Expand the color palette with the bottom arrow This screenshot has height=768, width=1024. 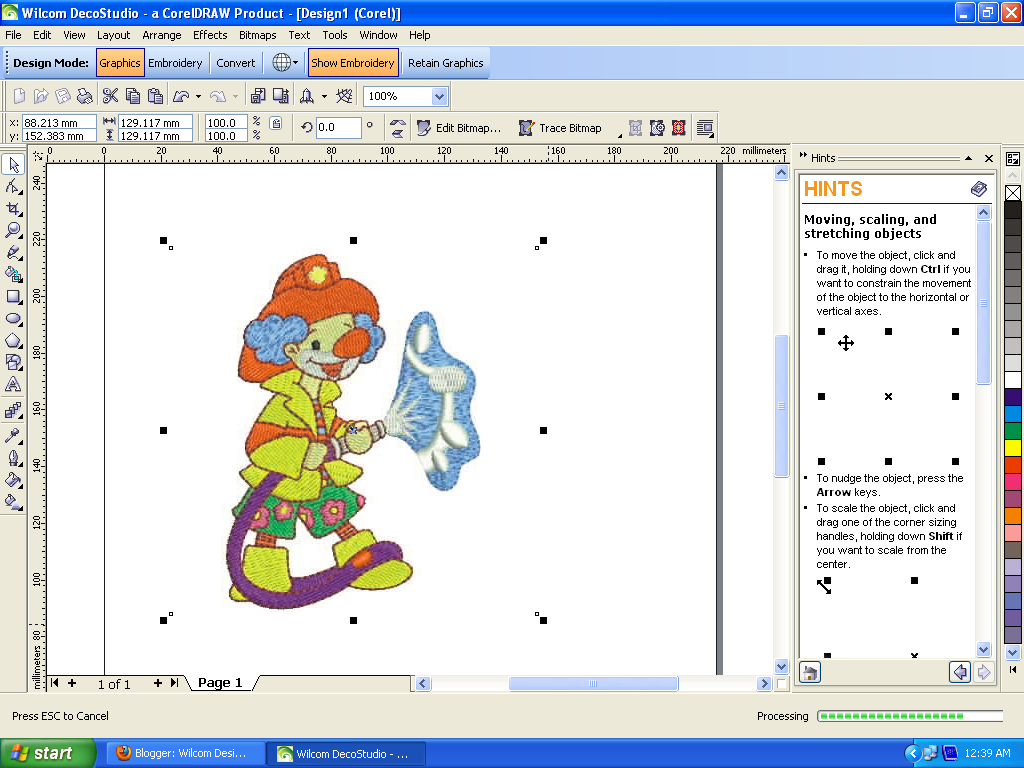click(x=1012, y=669)
